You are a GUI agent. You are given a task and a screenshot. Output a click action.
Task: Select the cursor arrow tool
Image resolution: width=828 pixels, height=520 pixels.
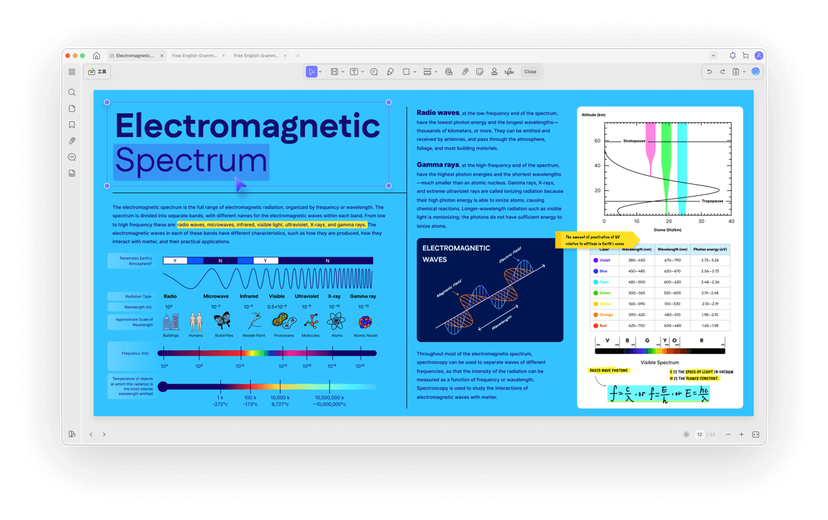click(x=311, y=72)
